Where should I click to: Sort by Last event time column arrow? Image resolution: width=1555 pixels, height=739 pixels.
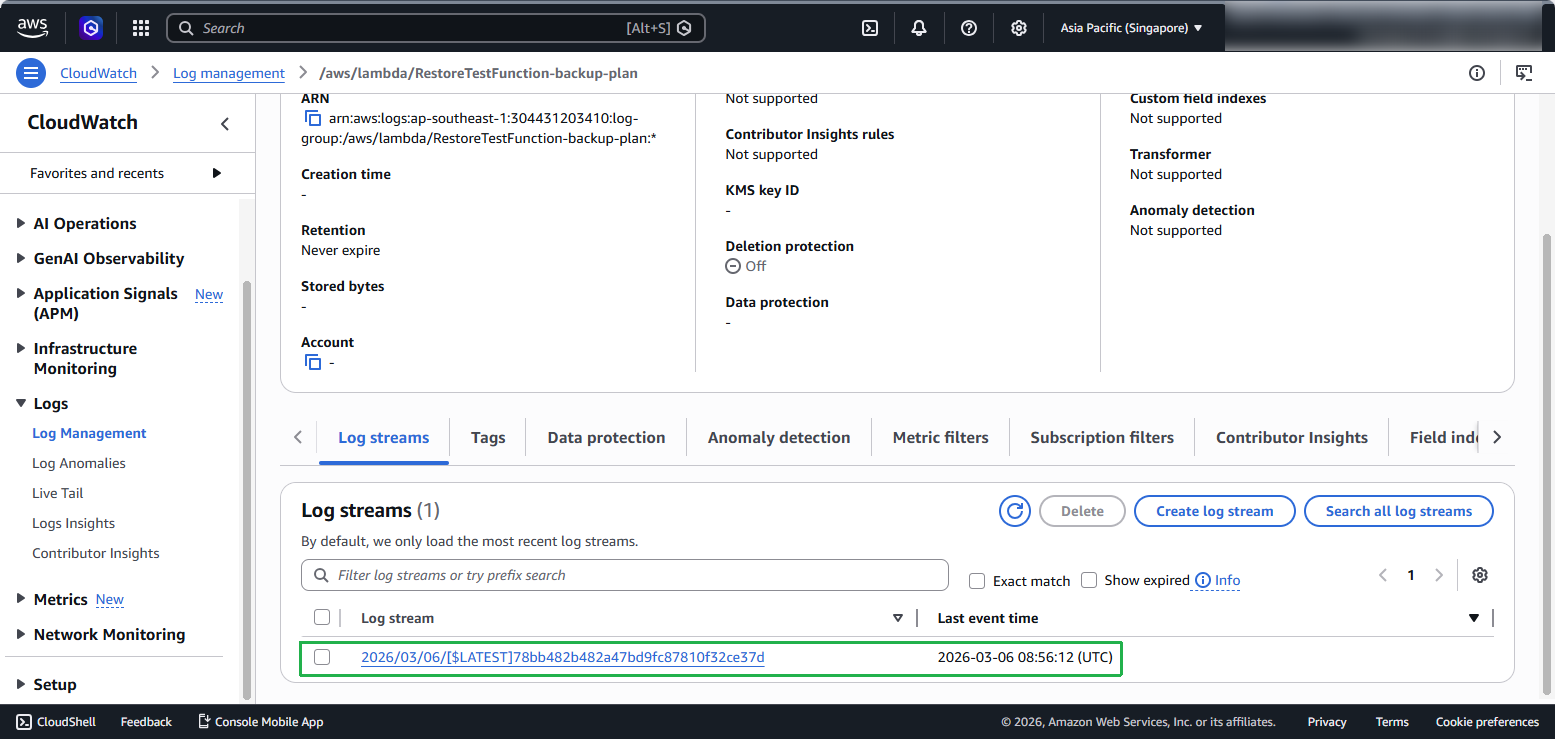[x=1474, y=618]
